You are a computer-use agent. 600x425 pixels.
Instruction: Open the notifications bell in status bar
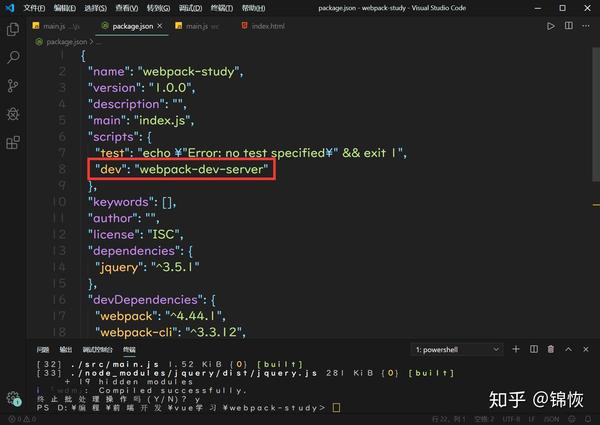(x=588, y=419)
